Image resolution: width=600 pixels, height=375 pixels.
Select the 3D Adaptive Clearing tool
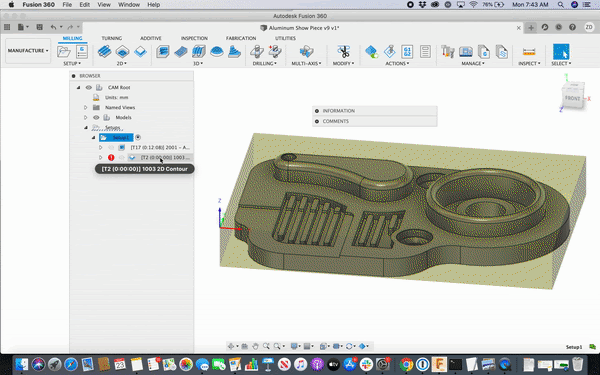[x=163, y=52]
